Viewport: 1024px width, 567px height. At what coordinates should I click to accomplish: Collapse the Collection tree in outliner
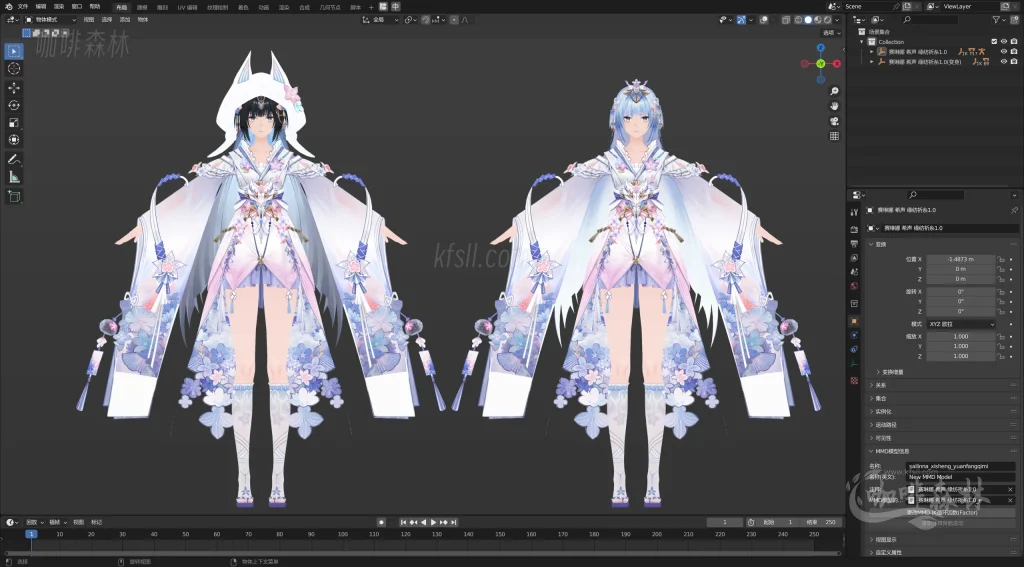862,42
